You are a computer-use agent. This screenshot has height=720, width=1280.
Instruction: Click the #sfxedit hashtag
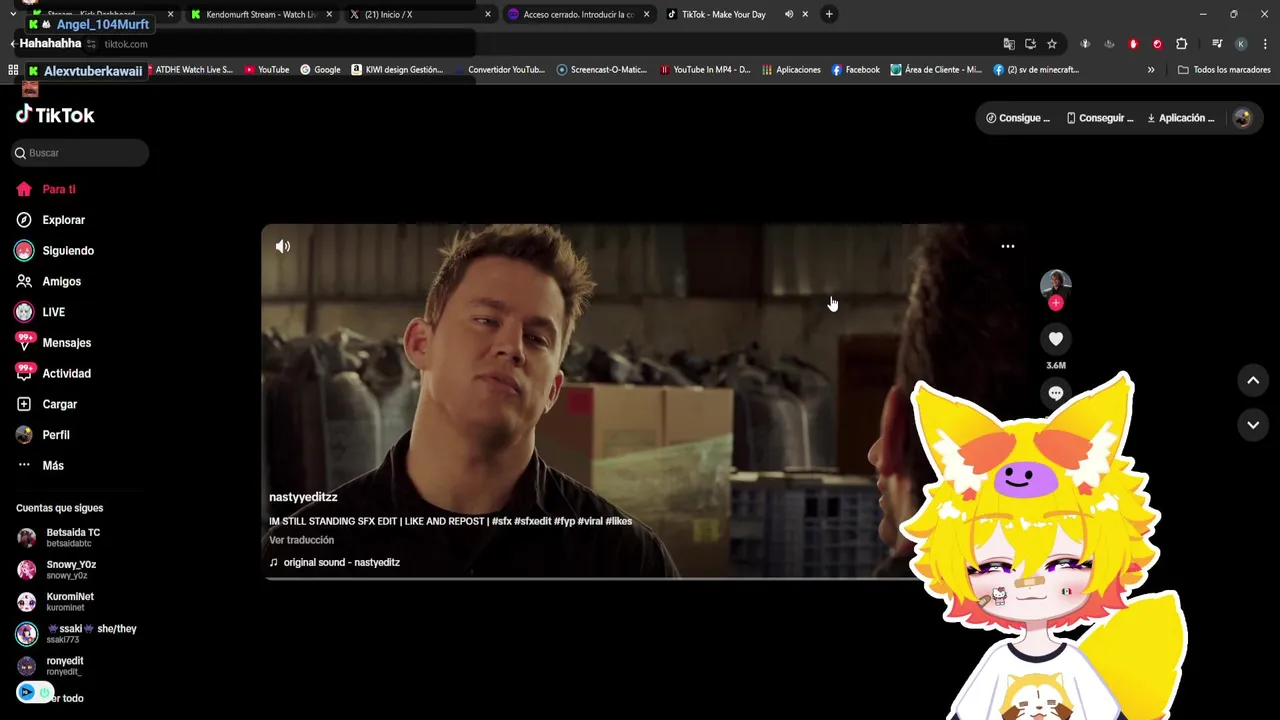tap(533, 521)
